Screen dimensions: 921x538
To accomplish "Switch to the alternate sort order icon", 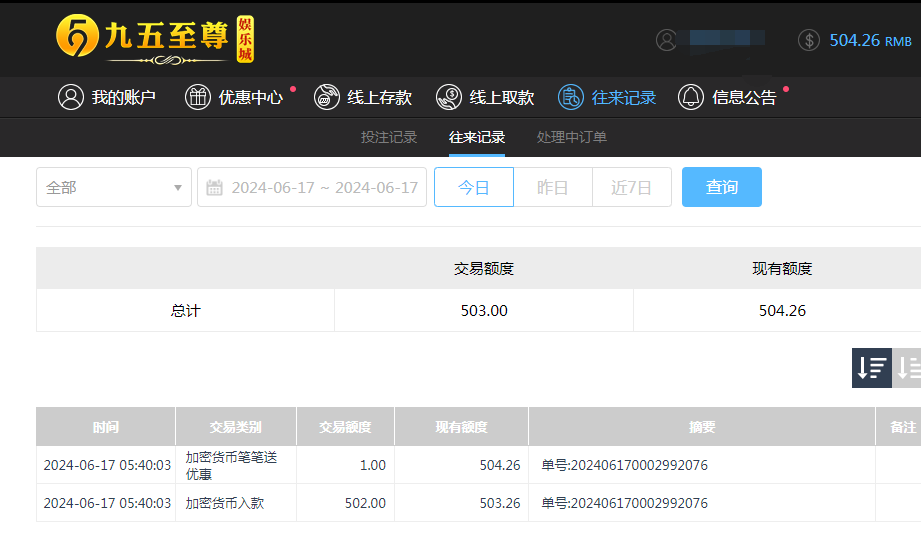I will (908, 368).
